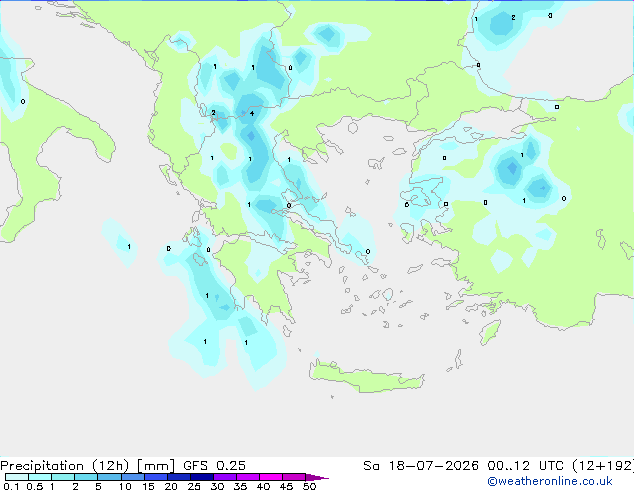634x490 pixels.
Task: Click the 10–15 mm legend swatch
Action: pos(132,477)
